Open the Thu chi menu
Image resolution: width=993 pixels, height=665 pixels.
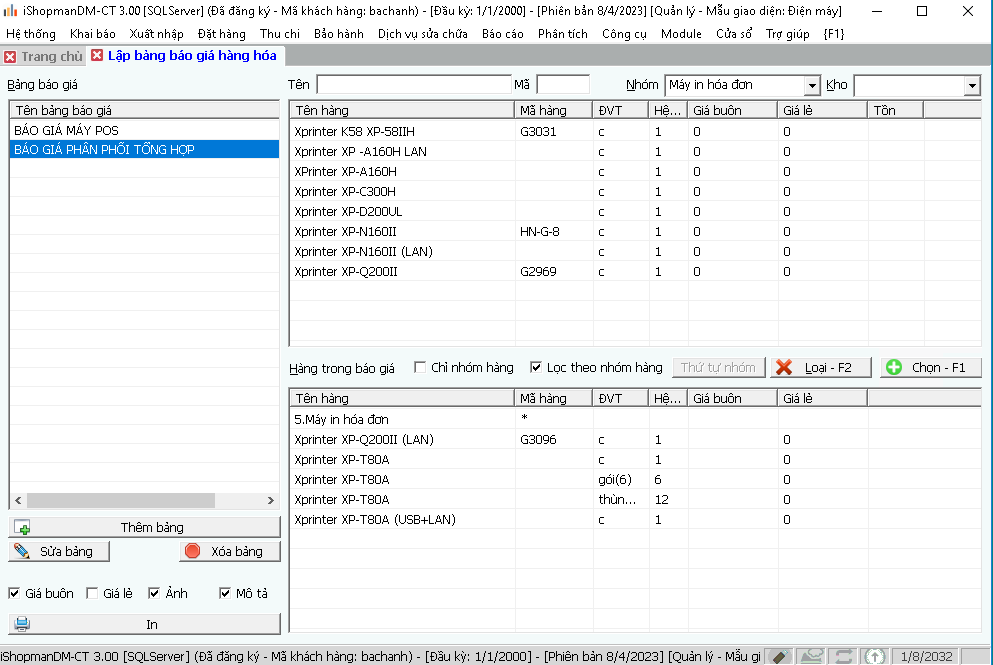tap(280, 34)
